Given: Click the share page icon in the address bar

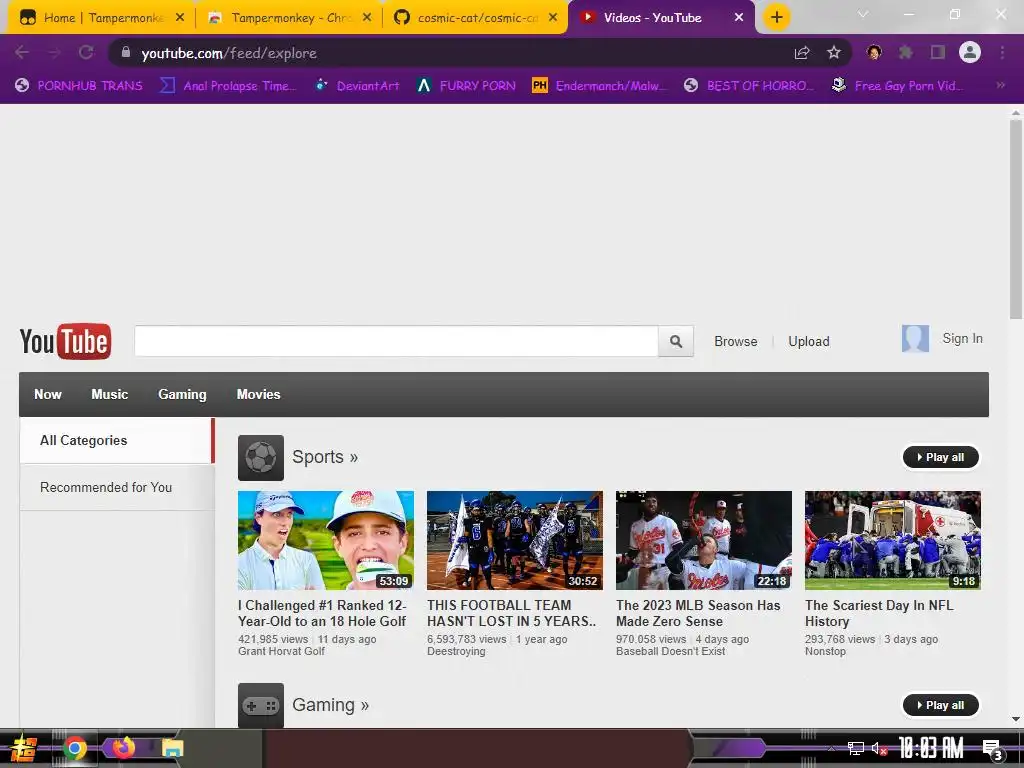Looking at the screenshot, I should (802, 53).
